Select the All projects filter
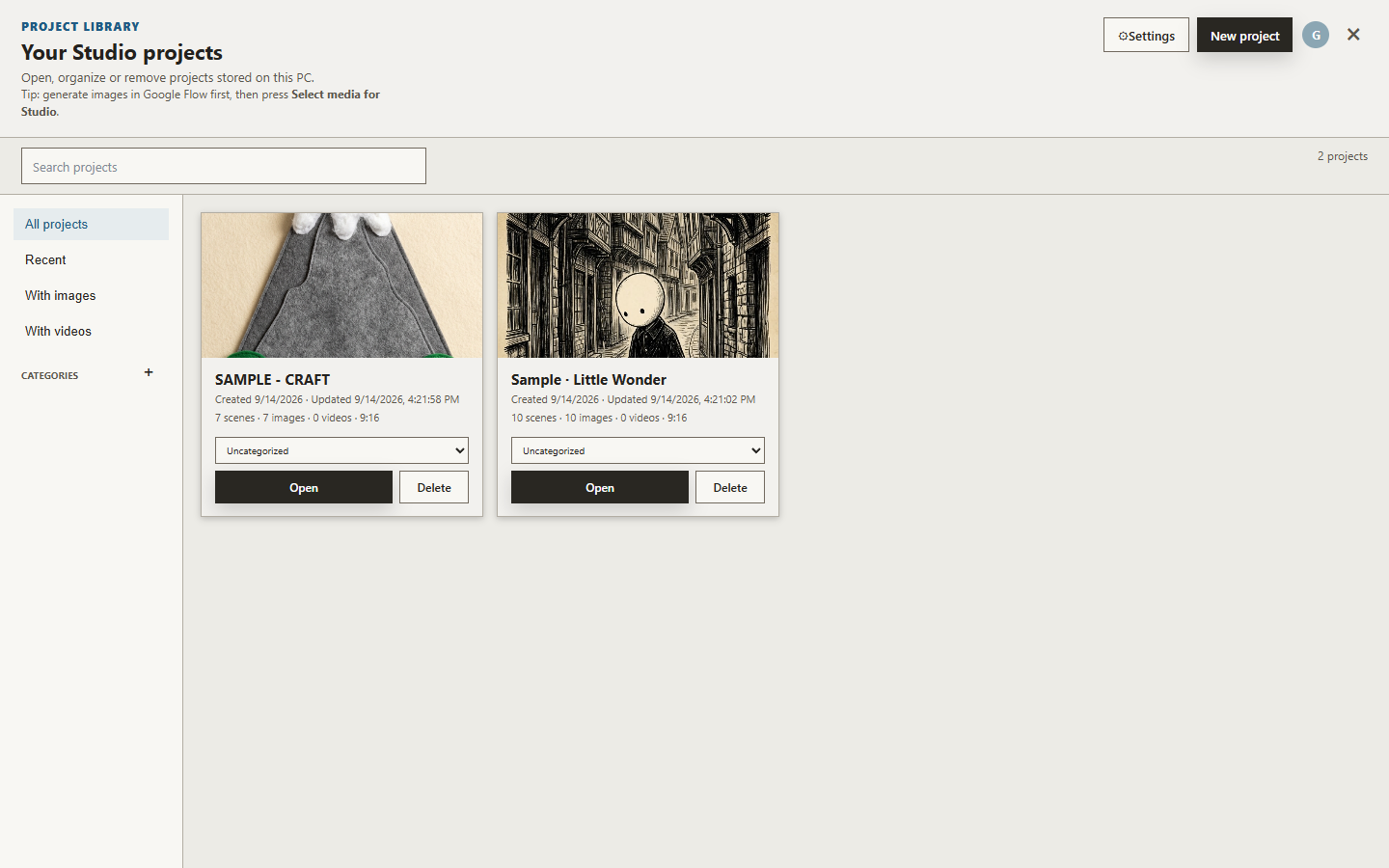Image resolution: width=1389 pixels, height=868 pixels. pos(91,224)
